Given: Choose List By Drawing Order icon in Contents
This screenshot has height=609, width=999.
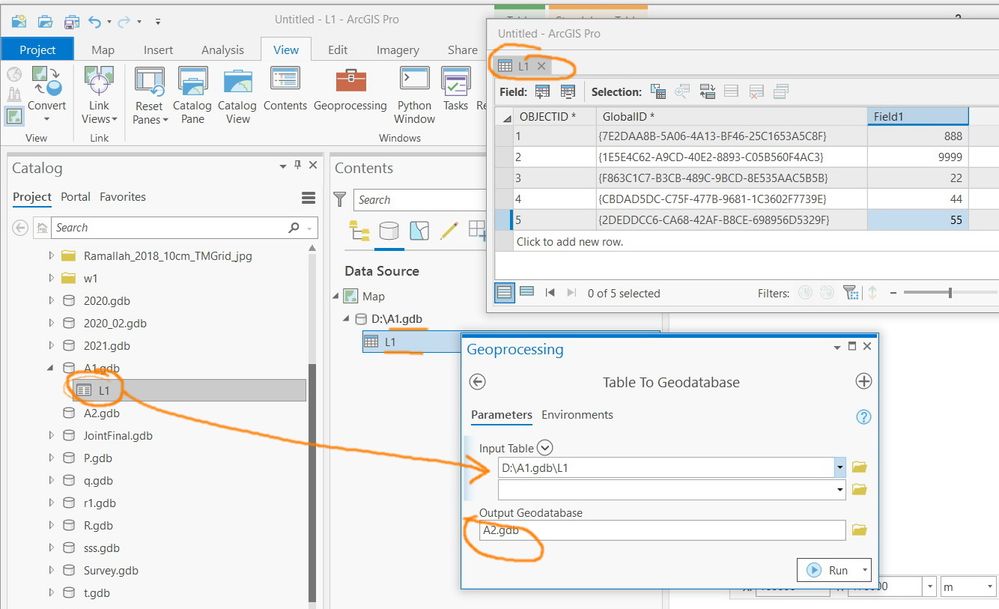Looking at the screenshot, I should [359, 231].
